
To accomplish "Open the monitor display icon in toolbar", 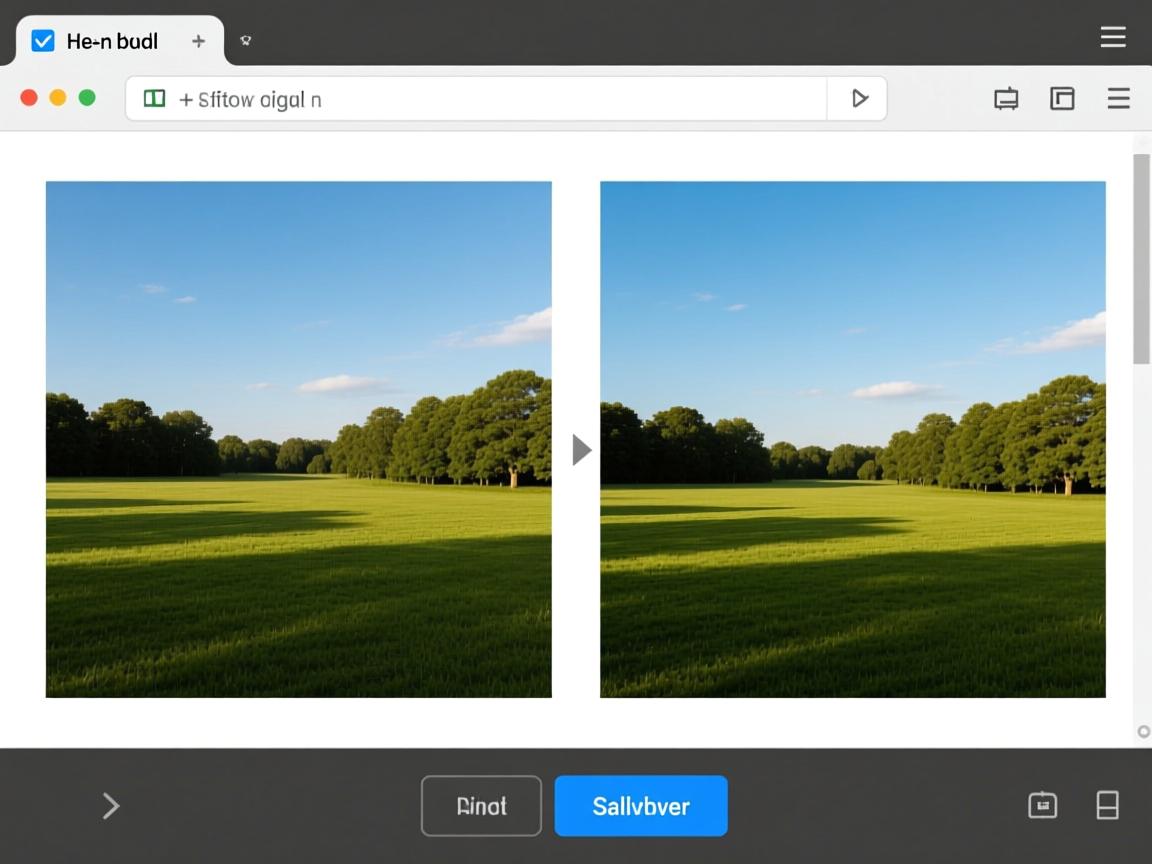I will tap(1006, 98).
